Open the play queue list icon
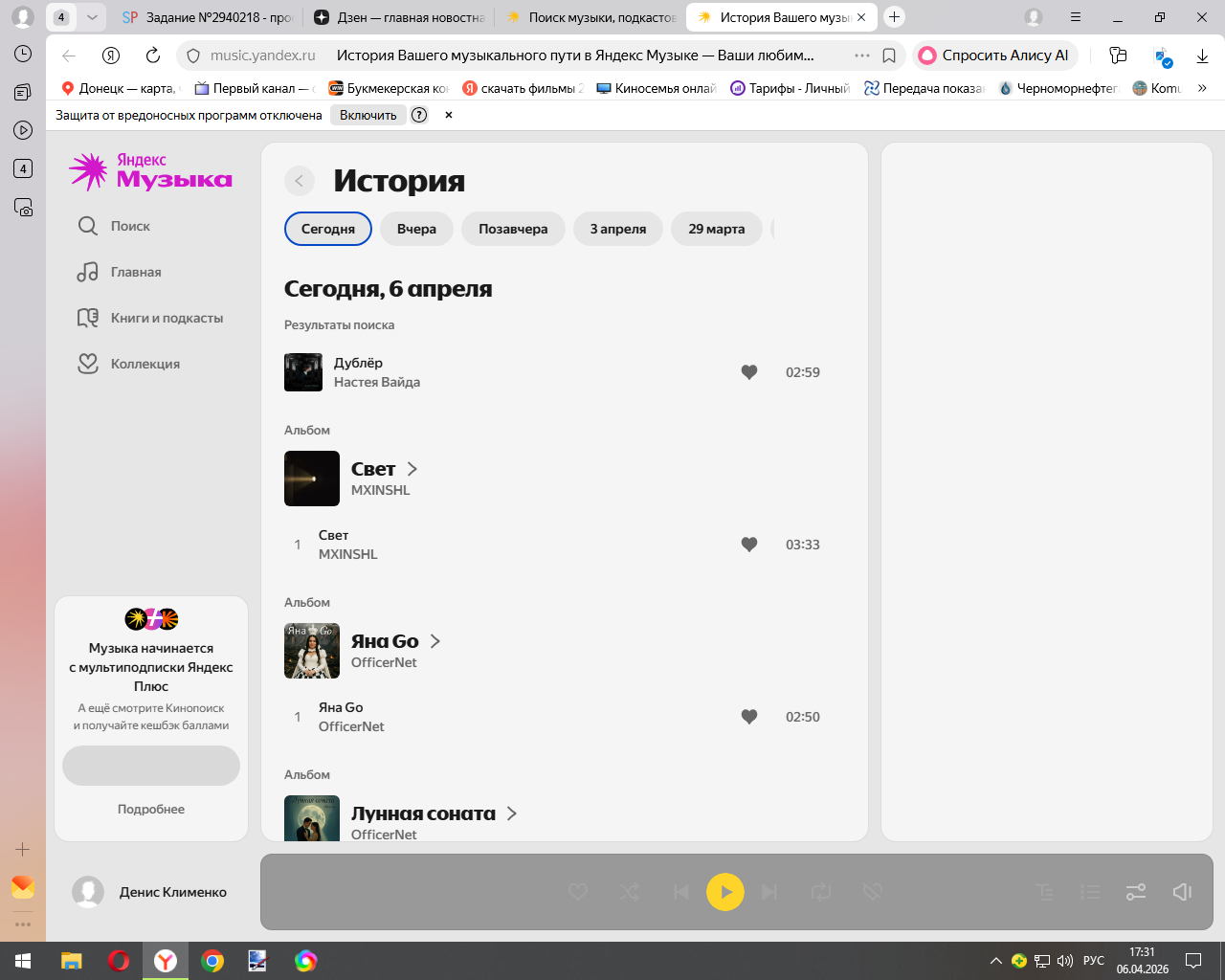 click(1090, 892)
